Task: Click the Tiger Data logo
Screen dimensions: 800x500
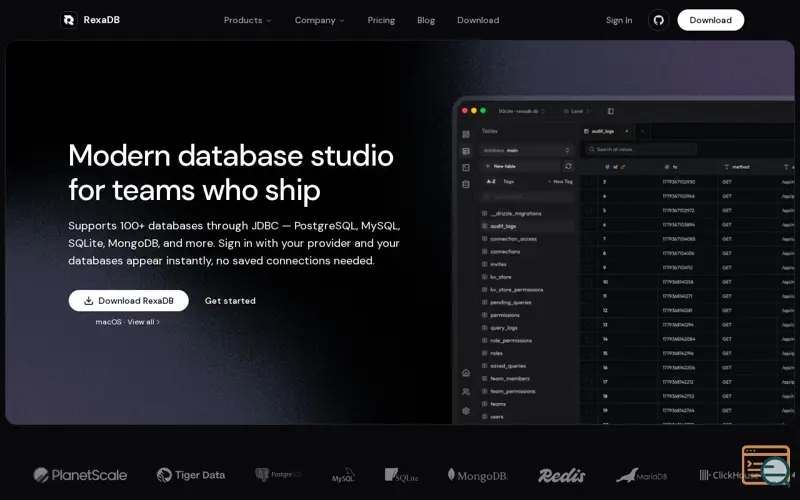Action: 191,475
